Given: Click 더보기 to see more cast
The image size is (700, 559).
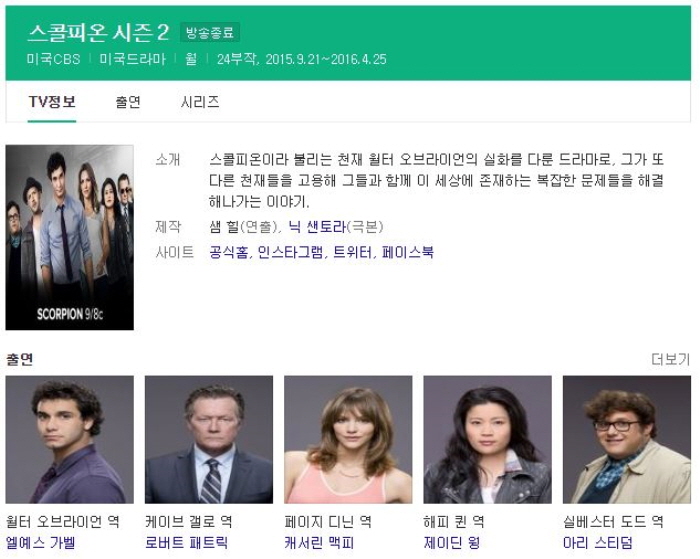Looking at the screenshot, I should [671, 359].
